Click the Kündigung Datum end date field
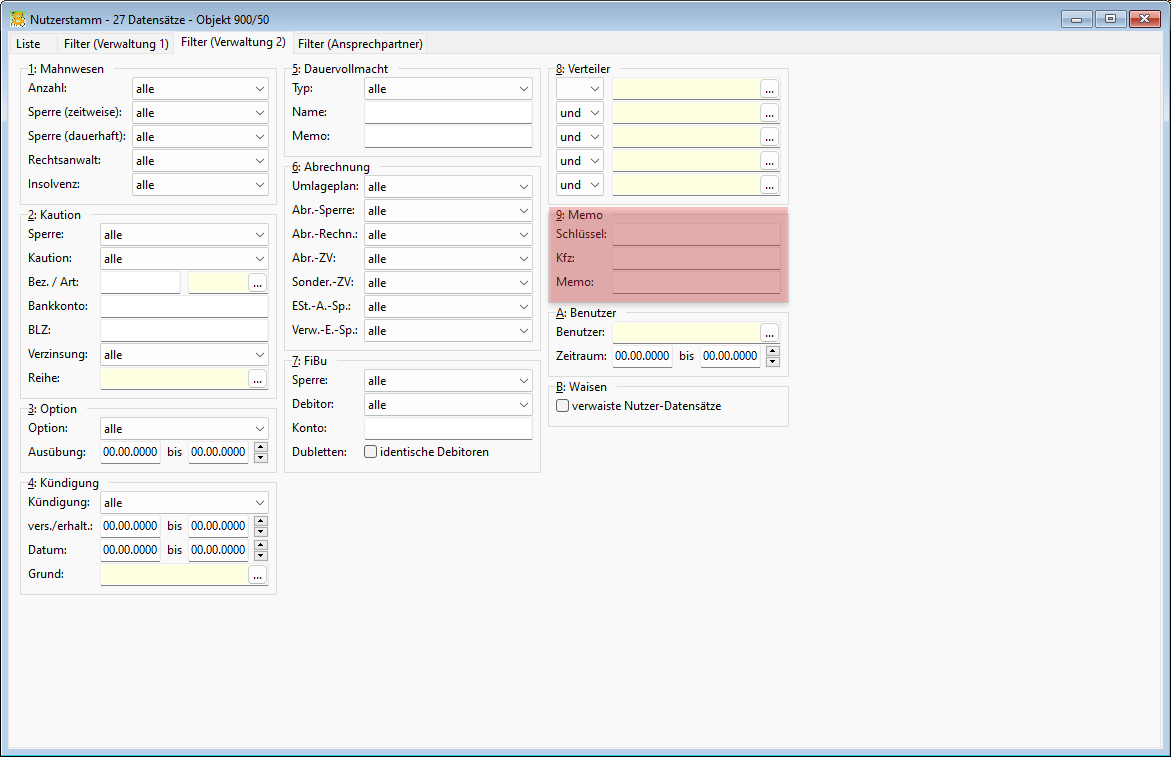Viewport: 1171px width, 757px height. coord(218,549)
